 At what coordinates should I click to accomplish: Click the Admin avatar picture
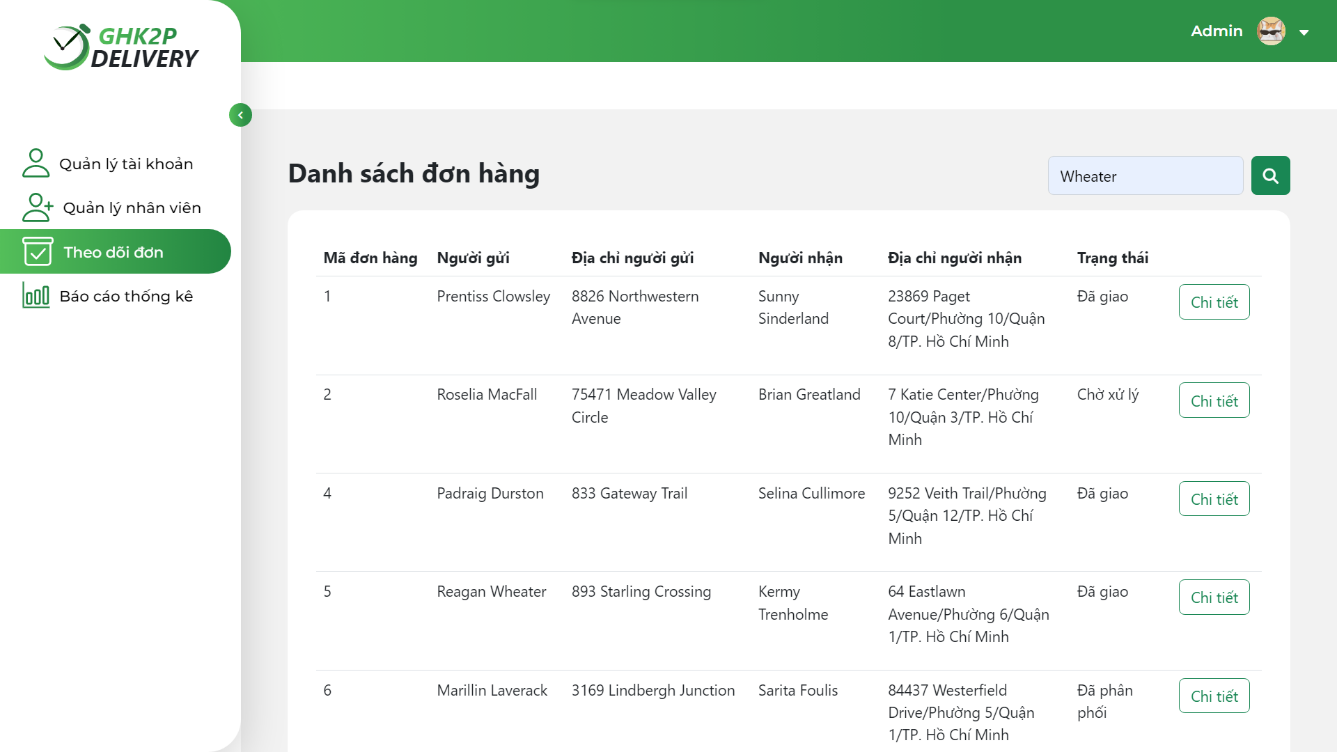click(1271, 31)
